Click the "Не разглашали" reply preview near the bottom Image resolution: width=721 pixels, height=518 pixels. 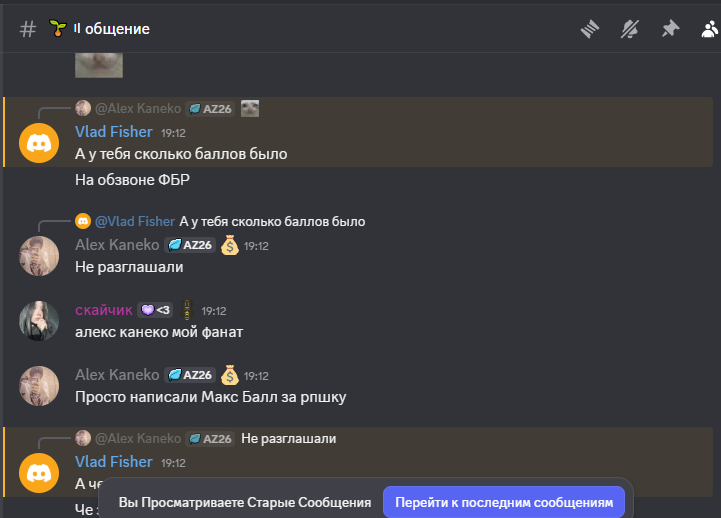click(x=289, y=438)
